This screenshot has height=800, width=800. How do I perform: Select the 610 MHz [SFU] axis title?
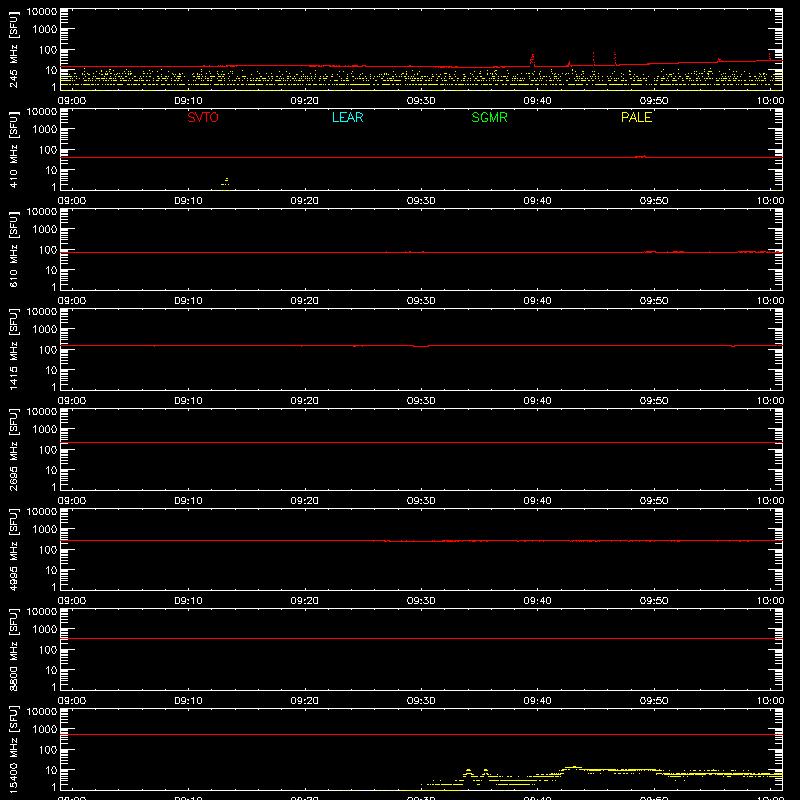coord(13,250)
